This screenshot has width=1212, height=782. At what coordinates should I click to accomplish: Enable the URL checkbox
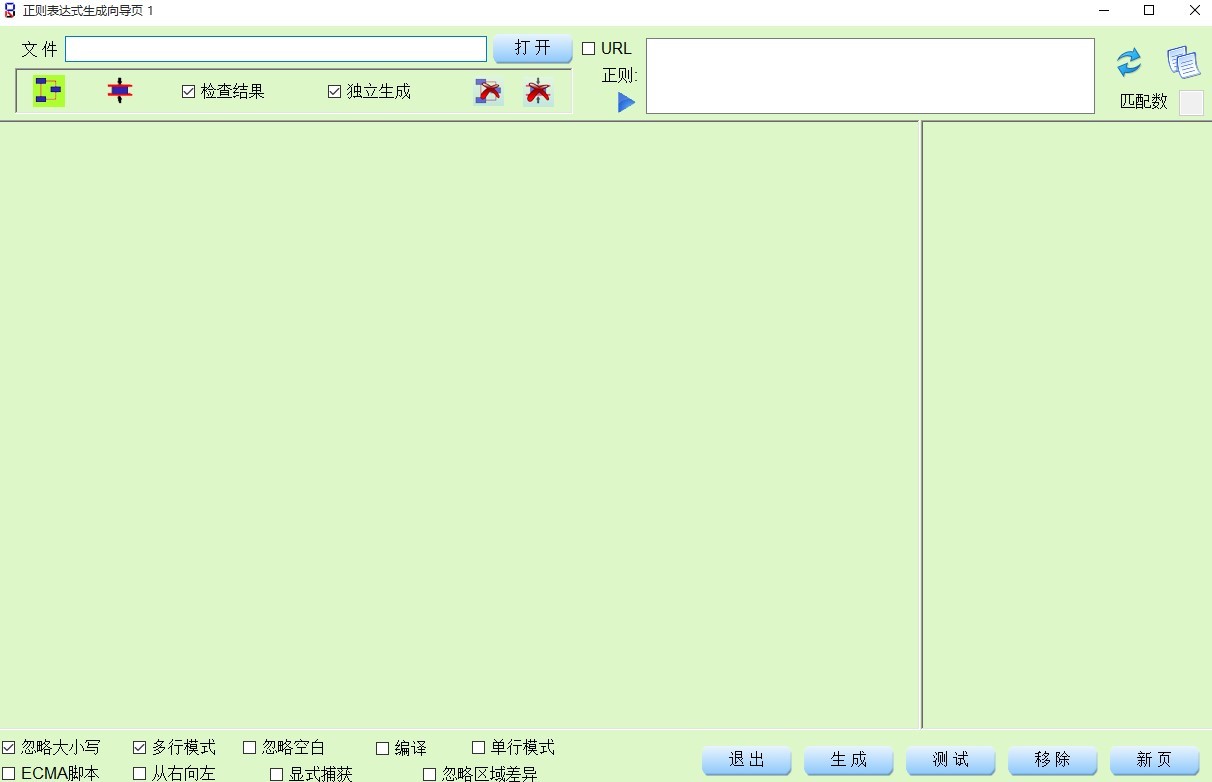click(589, 47)
